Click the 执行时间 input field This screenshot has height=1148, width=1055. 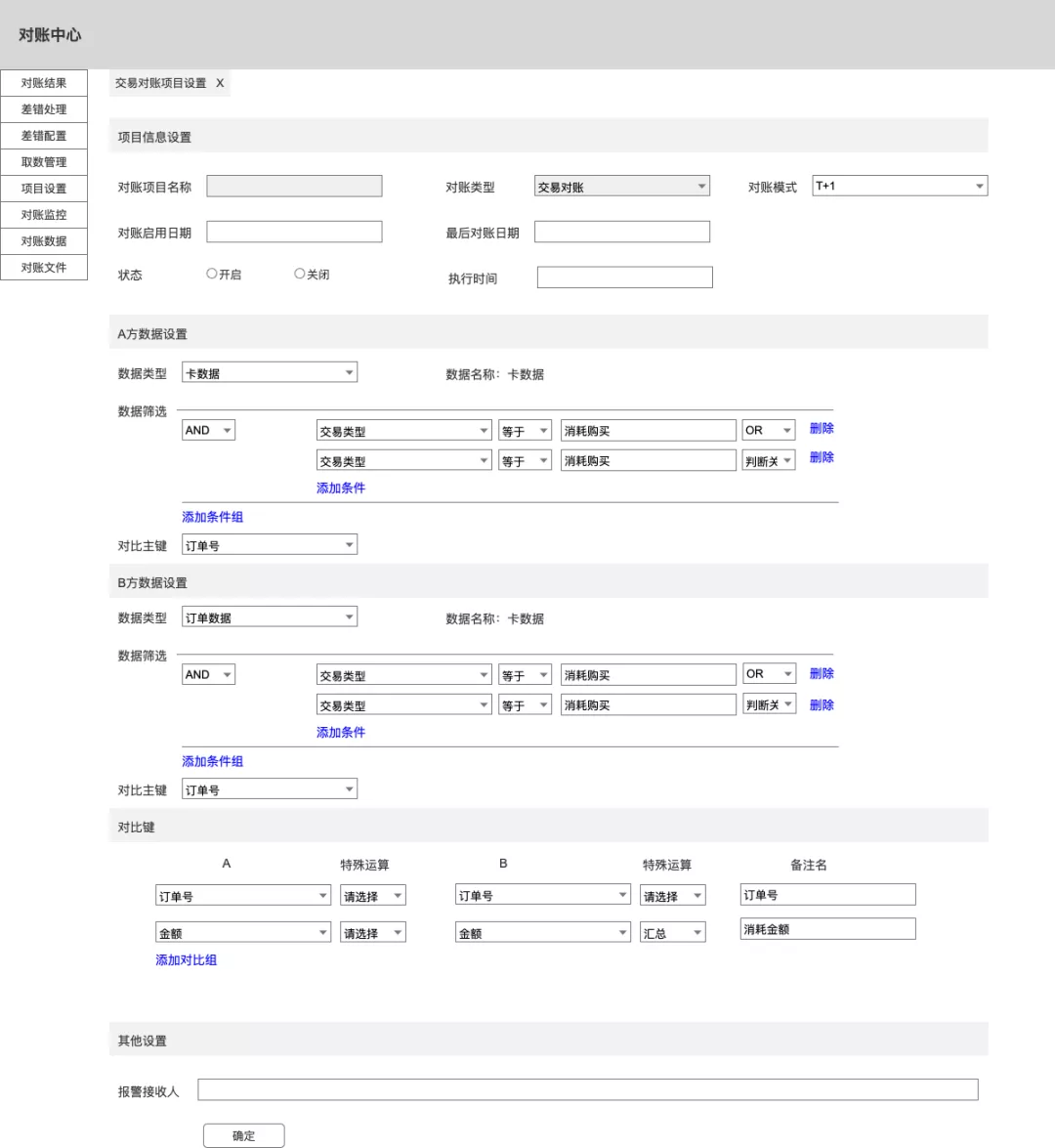624,277
